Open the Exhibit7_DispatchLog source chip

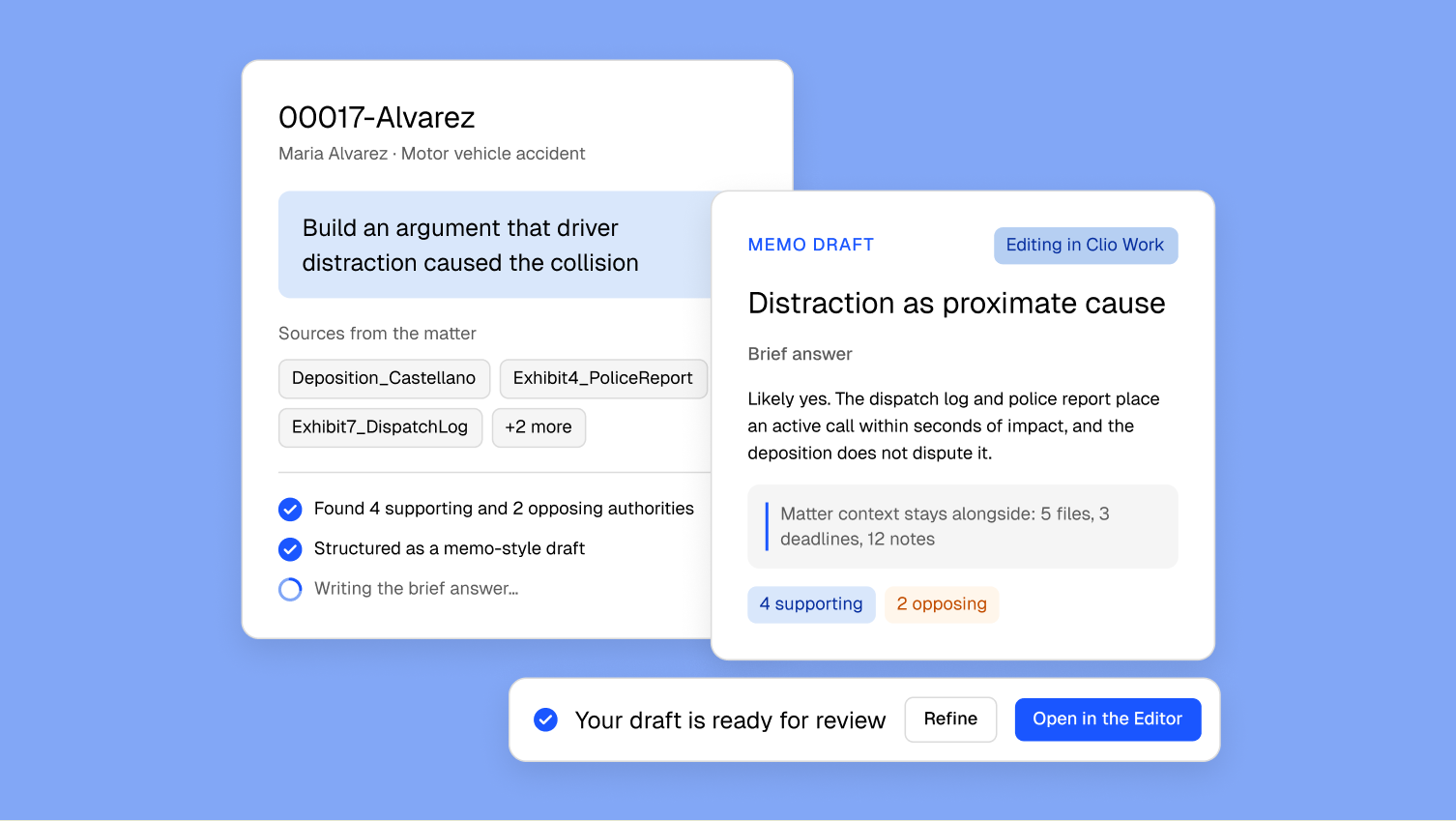(380, 427)
